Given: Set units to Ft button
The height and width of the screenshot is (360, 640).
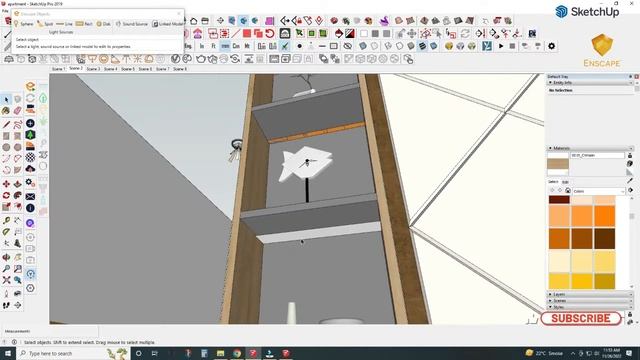Looking at the screenshot, I should pyautogui.click(x=213, y=47).
